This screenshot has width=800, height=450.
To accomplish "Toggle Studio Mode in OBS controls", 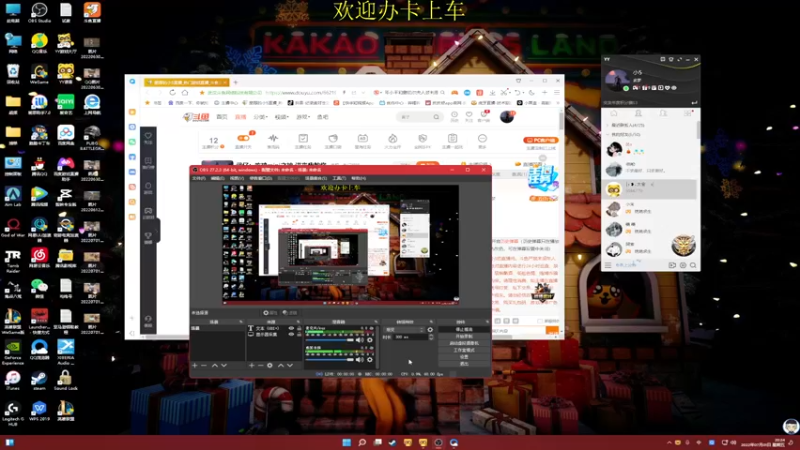I will pos(464,350).
